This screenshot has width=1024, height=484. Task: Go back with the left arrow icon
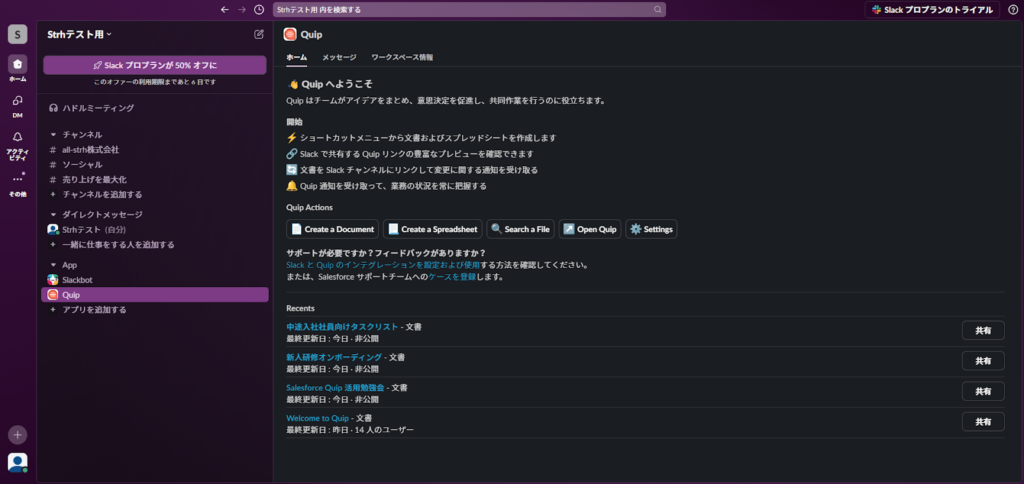[224, 9]
